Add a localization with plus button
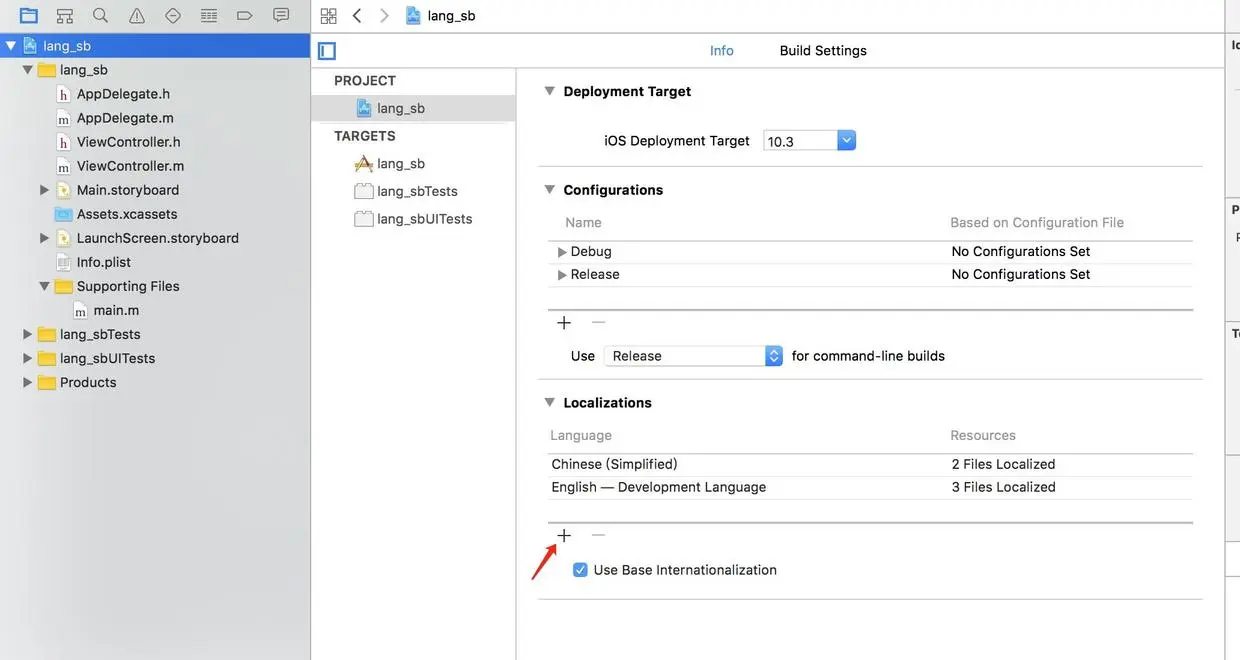Viewport: 1240px width, 660px height. pos(564,535)
